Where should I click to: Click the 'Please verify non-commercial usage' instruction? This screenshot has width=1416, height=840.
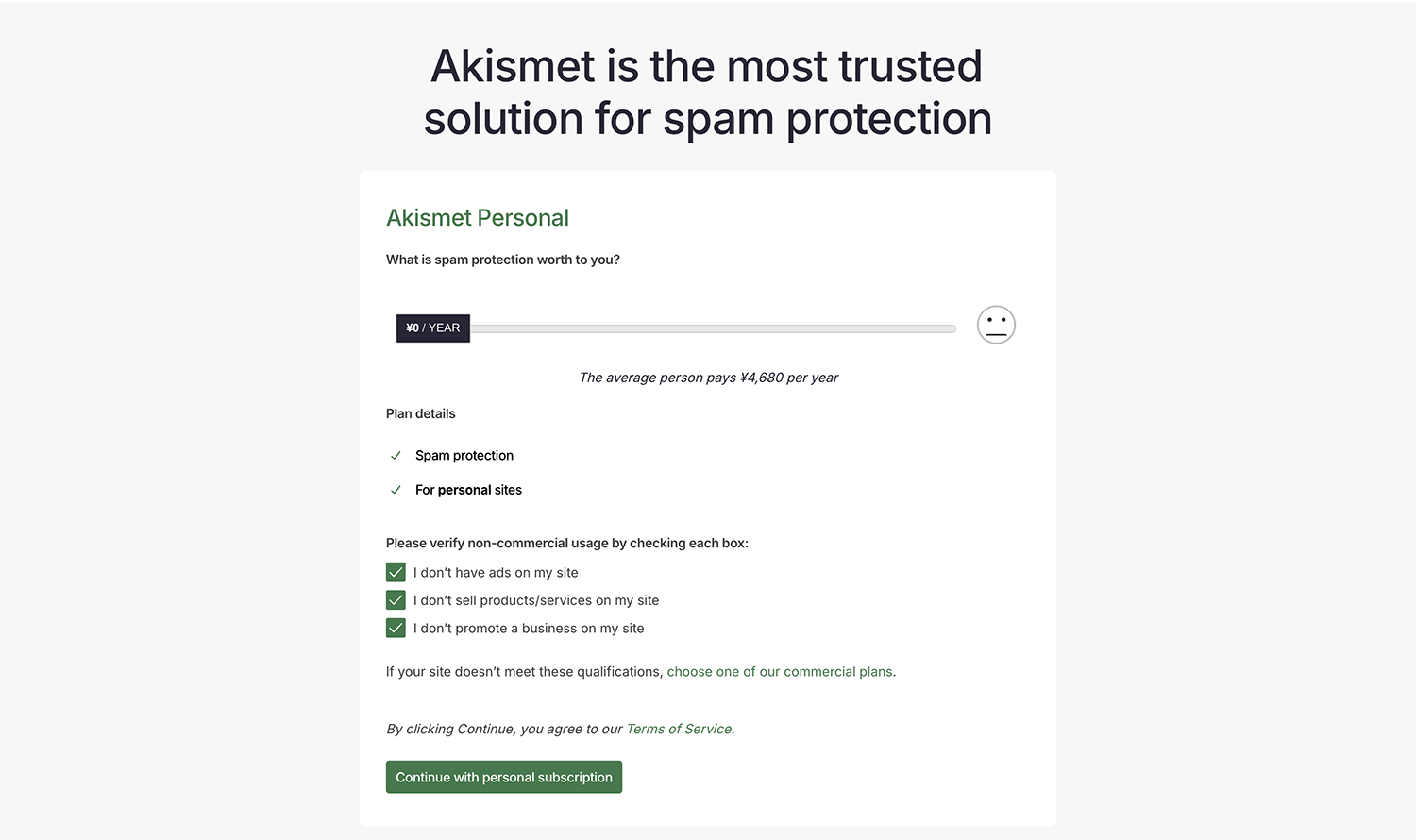[x=566, y=543]
